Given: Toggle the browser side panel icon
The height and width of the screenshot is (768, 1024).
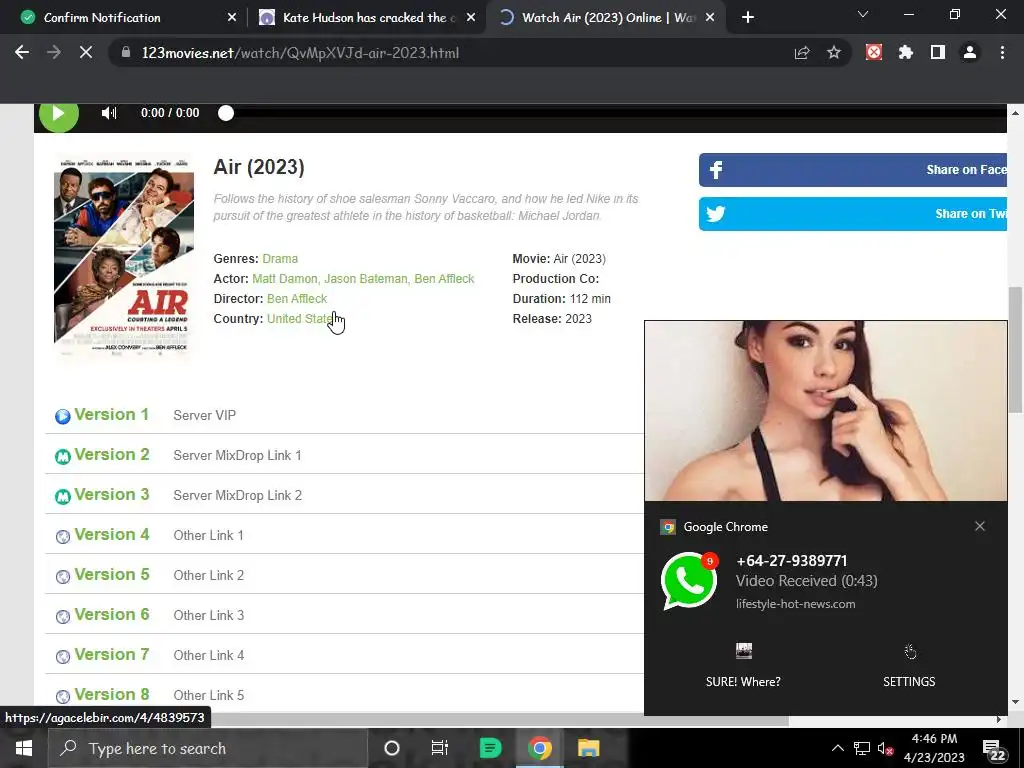Looking at the screenshot, I should click(938, 52).
